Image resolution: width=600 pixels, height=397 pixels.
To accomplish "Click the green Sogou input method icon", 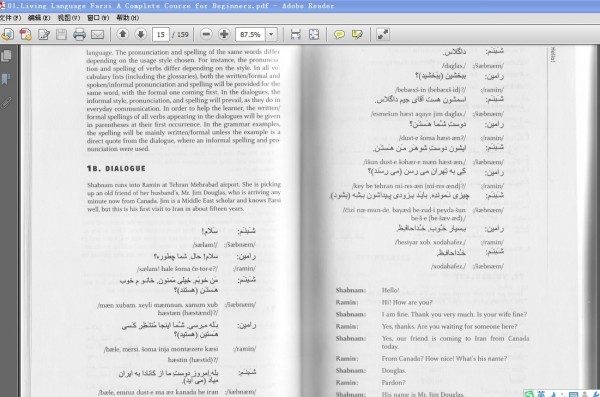I will pos(529,394).
